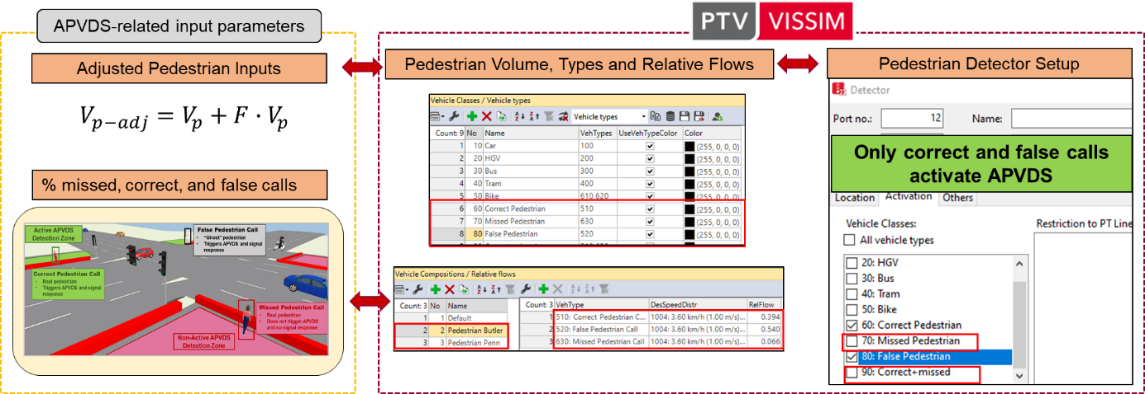Screen dimensions: 1145x394
Task: Click the green plus Add icon in Vehicle Classes toolbar
Action: [472, 117]
